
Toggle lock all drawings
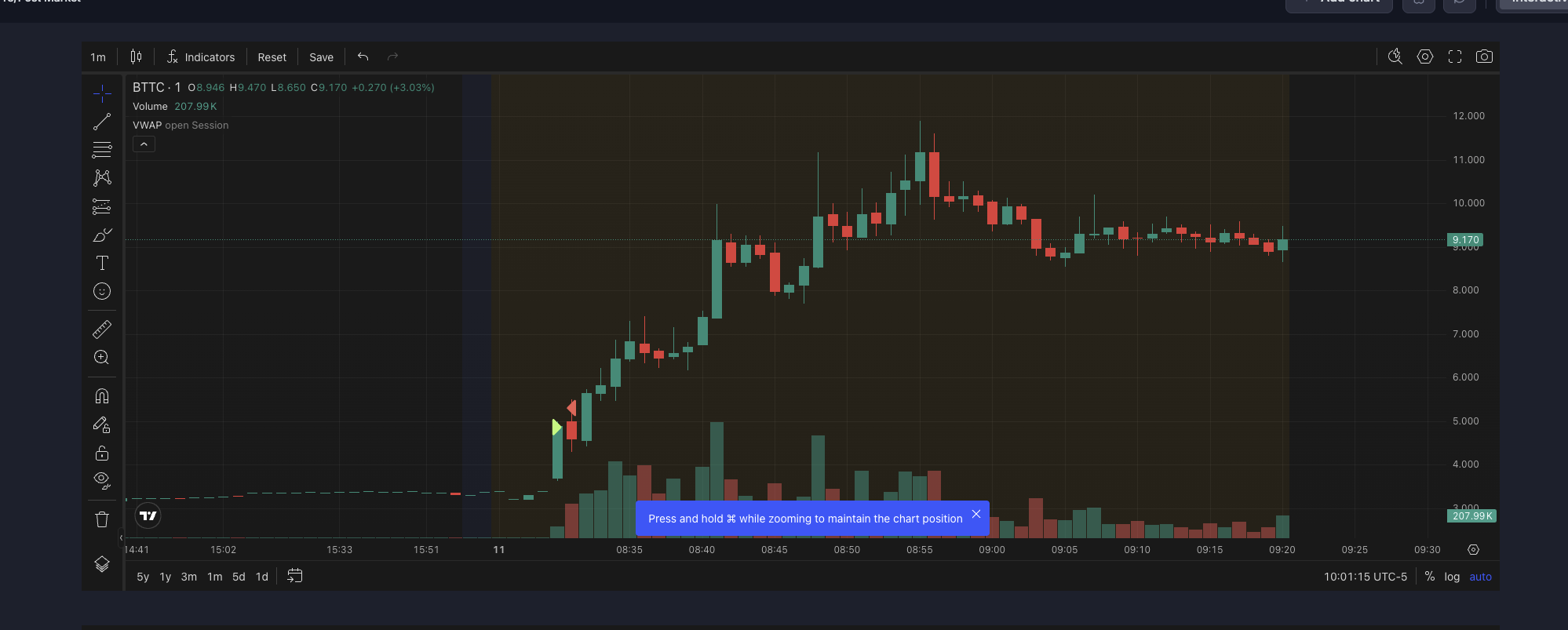pyautogui.click(x=102, y=453)
